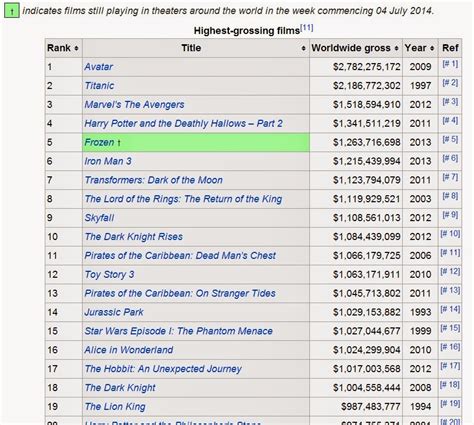This screenshot has height=425, width=474.
Task: Open reference [# 8] link
Action: tap(450, 196)
